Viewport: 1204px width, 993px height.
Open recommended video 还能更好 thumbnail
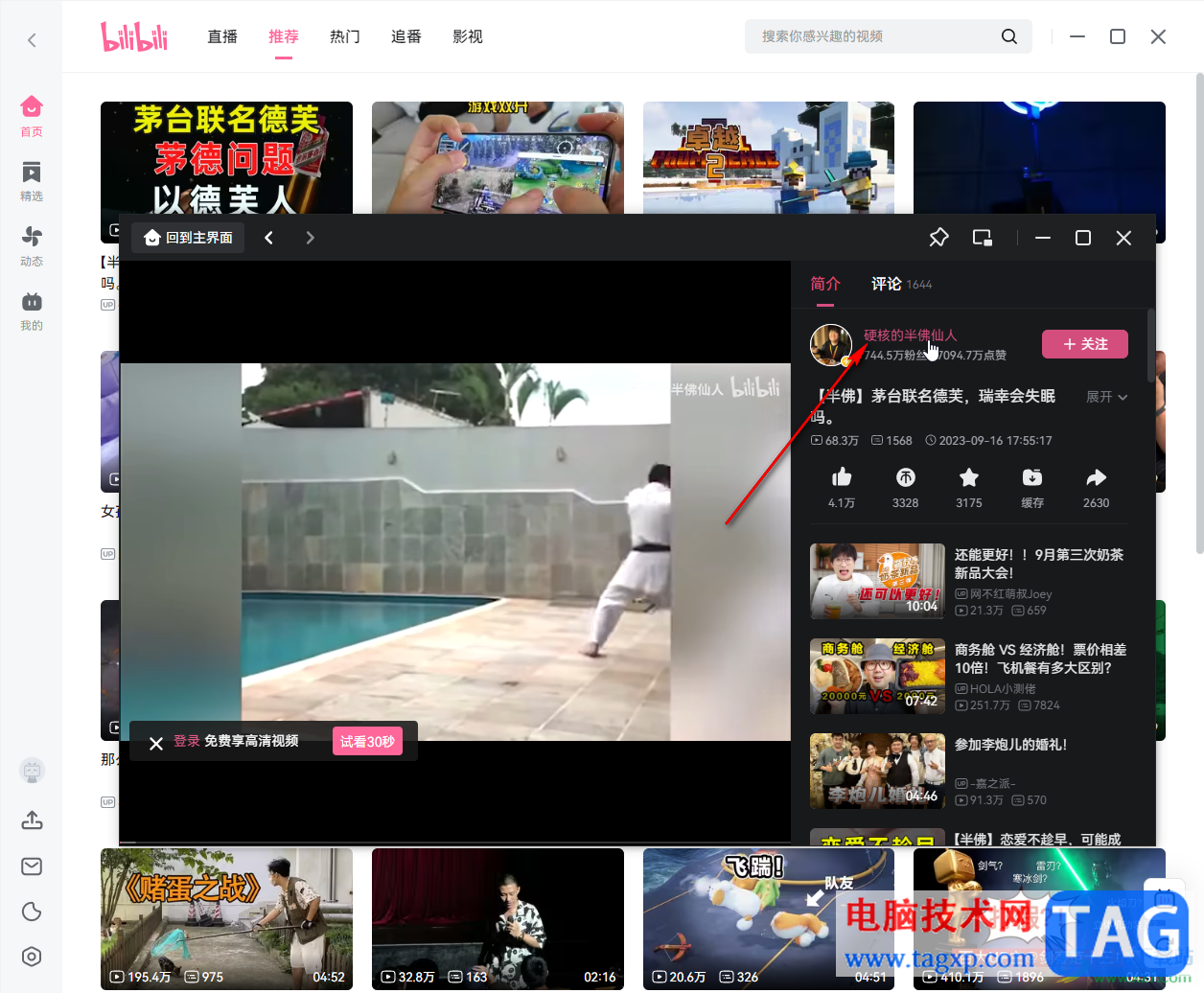coord(877,582)
